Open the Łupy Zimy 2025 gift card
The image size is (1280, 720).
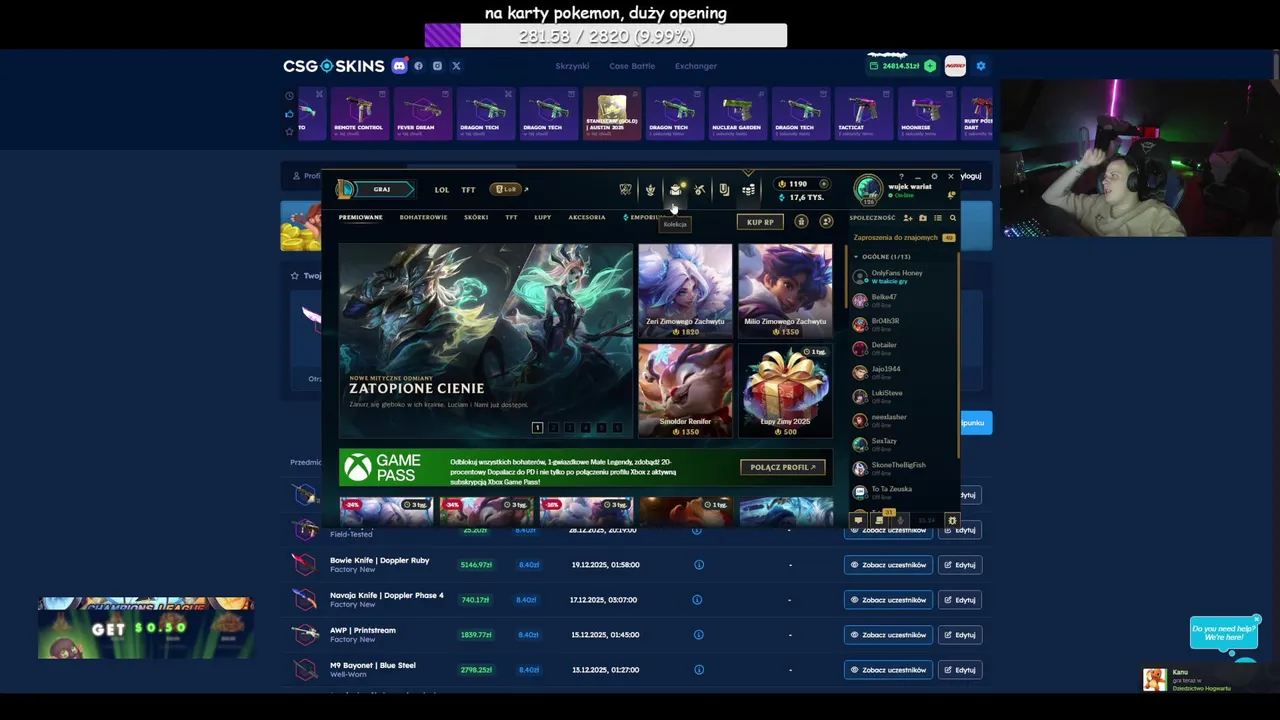[x=785, y=391]
